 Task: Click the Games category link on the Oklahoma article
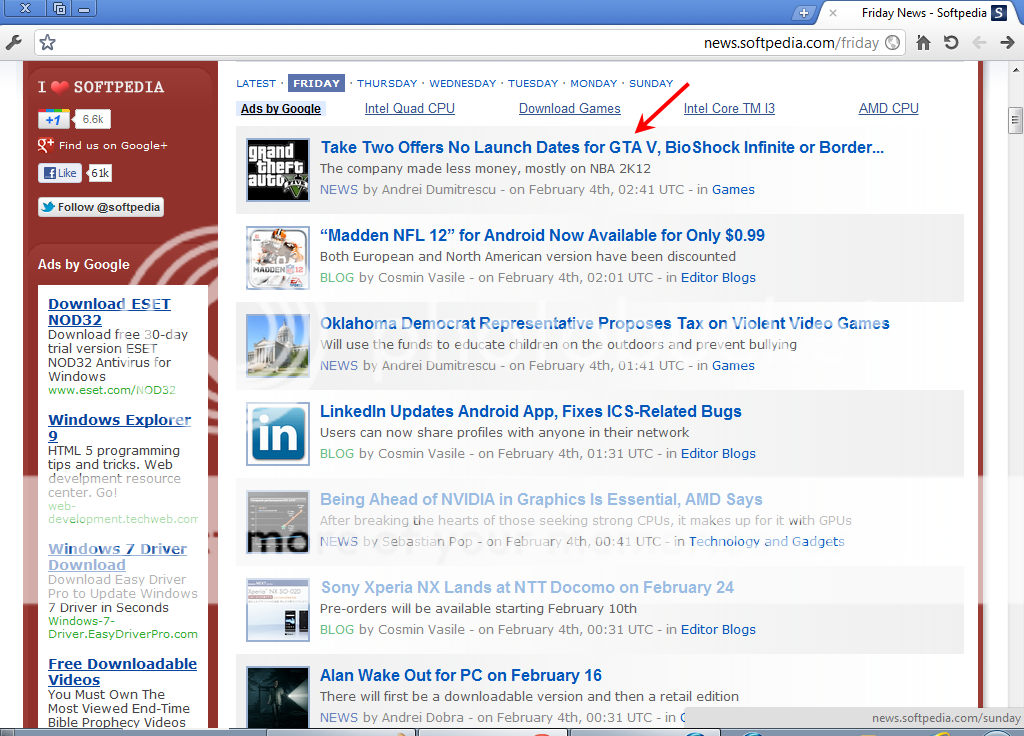733,366
